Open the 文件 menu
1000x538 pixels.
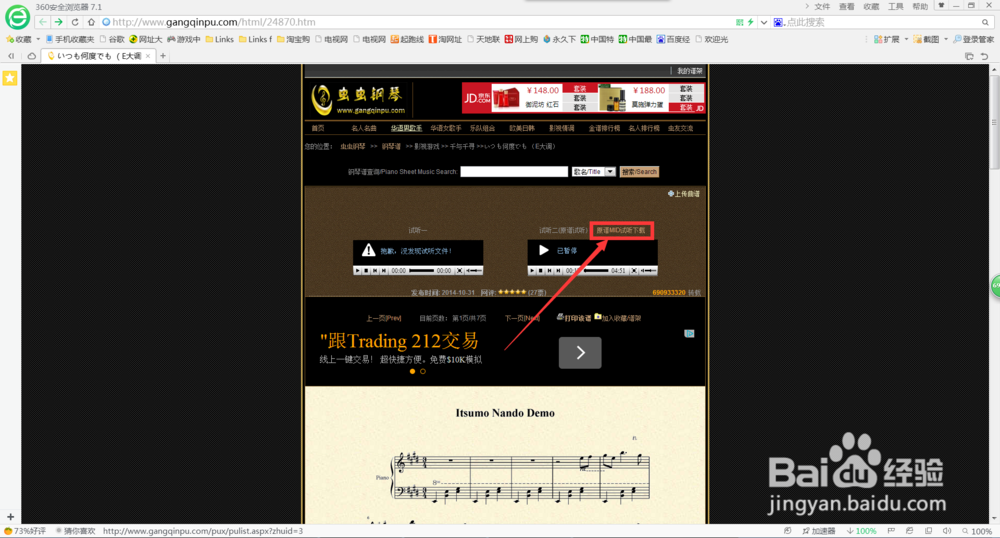822,6
